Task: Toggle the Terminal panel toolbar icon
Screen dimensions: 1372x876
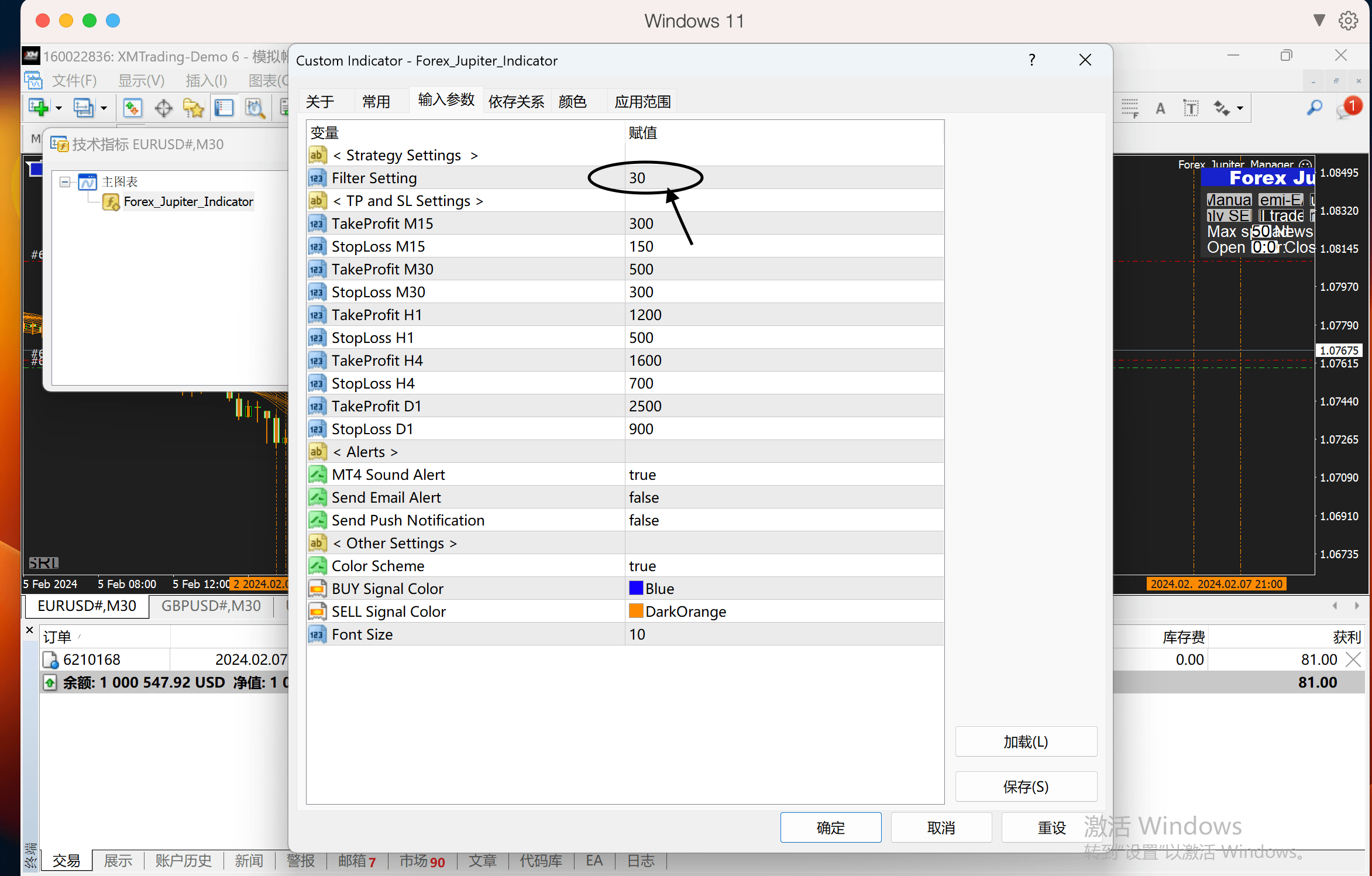Action: click(224, 108)
